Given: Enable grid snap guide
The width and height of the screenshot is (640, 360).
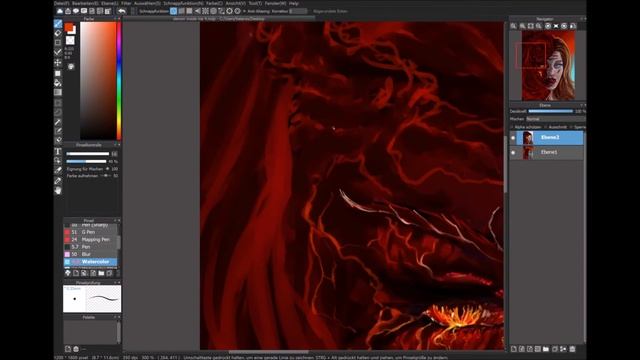Looking at the screenshot, I should tap(189, 11).
